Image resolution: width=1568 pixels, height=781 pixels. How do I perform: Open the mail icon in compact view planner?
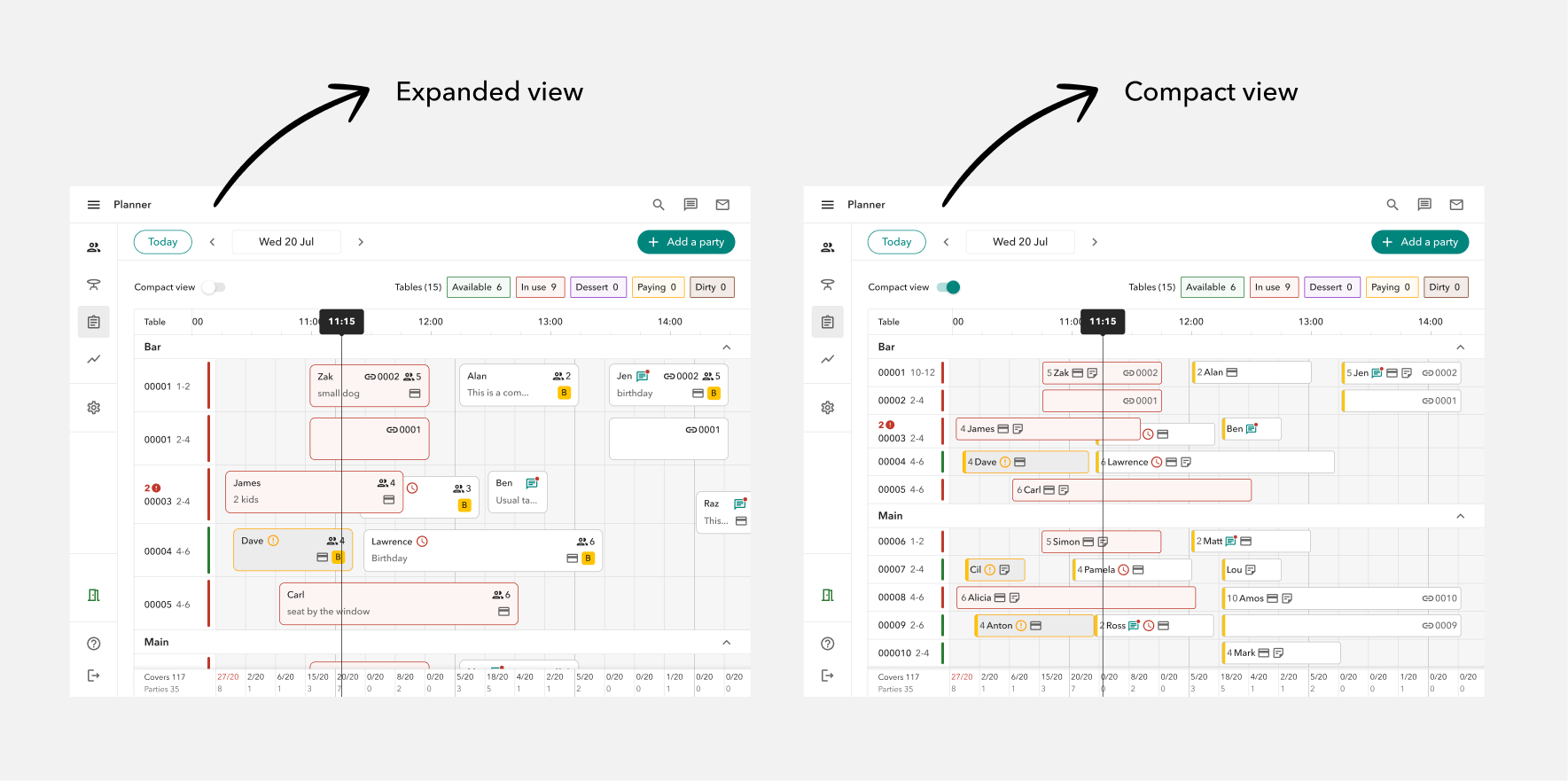point(1456,205)
